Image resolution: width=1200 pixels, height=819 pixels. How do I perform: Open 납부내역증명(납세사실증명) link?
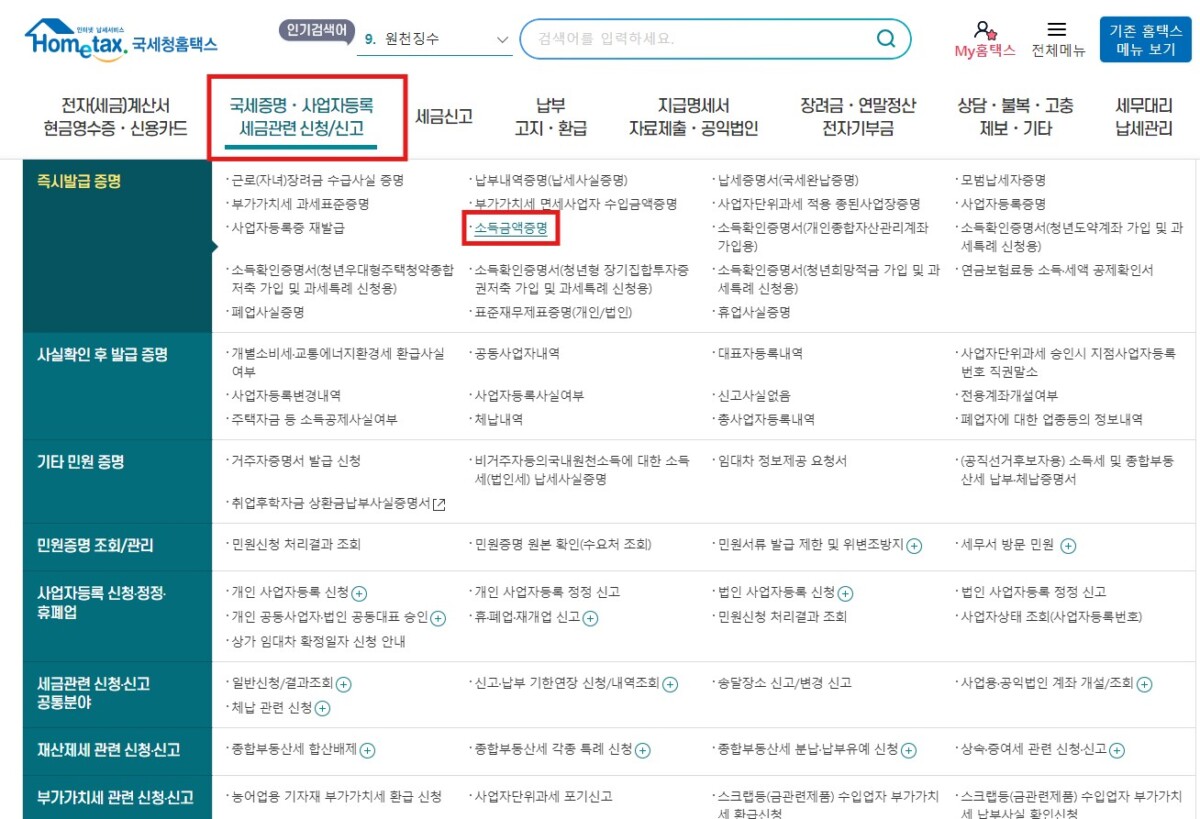[x=551, y=181]
